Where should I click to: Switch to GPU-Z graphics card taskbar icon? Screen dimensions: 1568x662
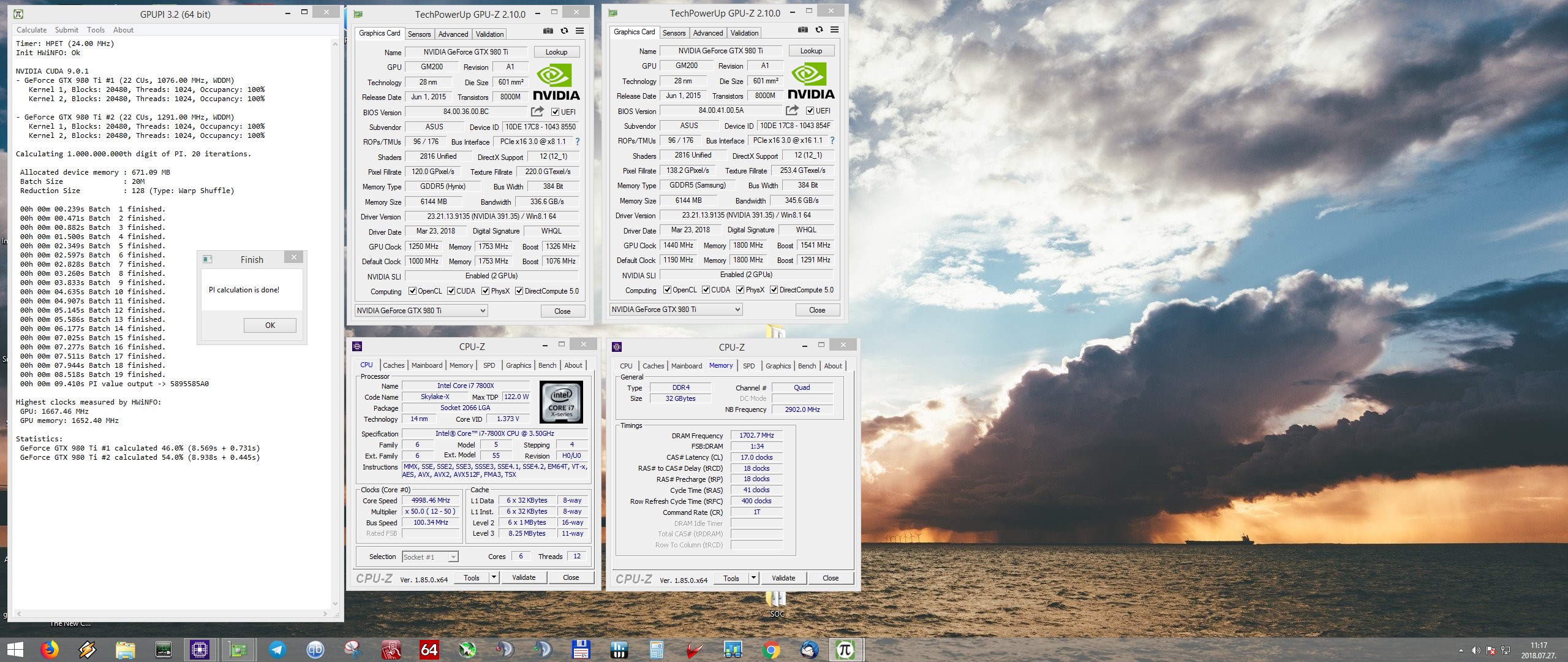(x=238, y=650)
